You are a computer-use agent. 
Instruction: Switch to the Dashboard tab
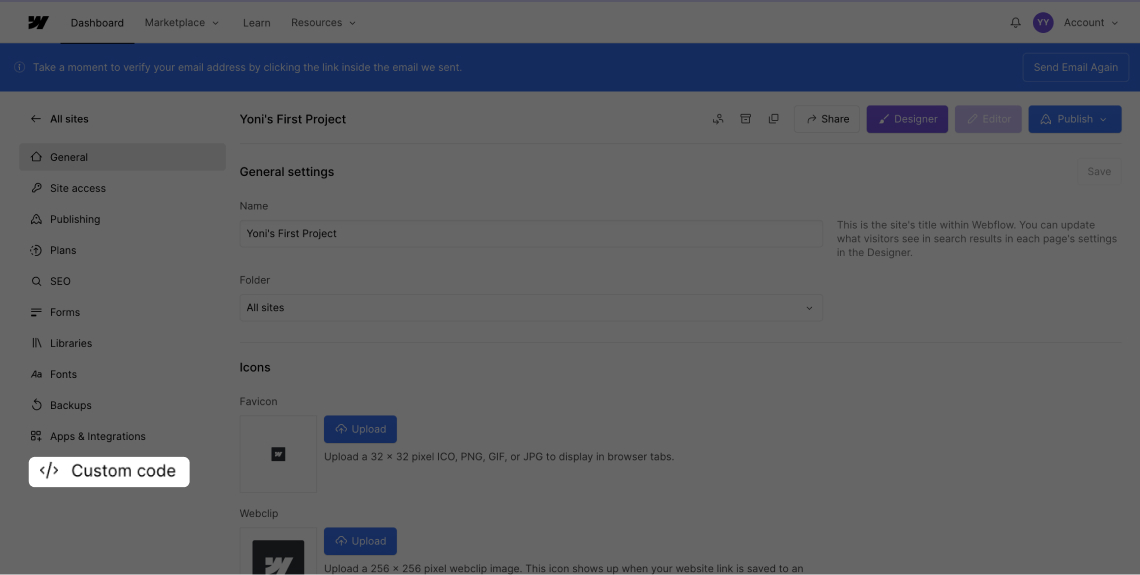[x=97, y=23]
